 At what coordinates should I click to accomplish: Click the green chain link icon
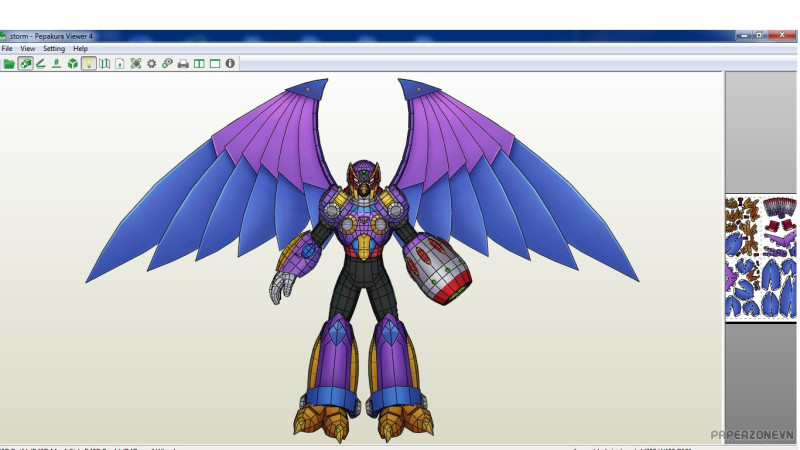click(167, 64)
